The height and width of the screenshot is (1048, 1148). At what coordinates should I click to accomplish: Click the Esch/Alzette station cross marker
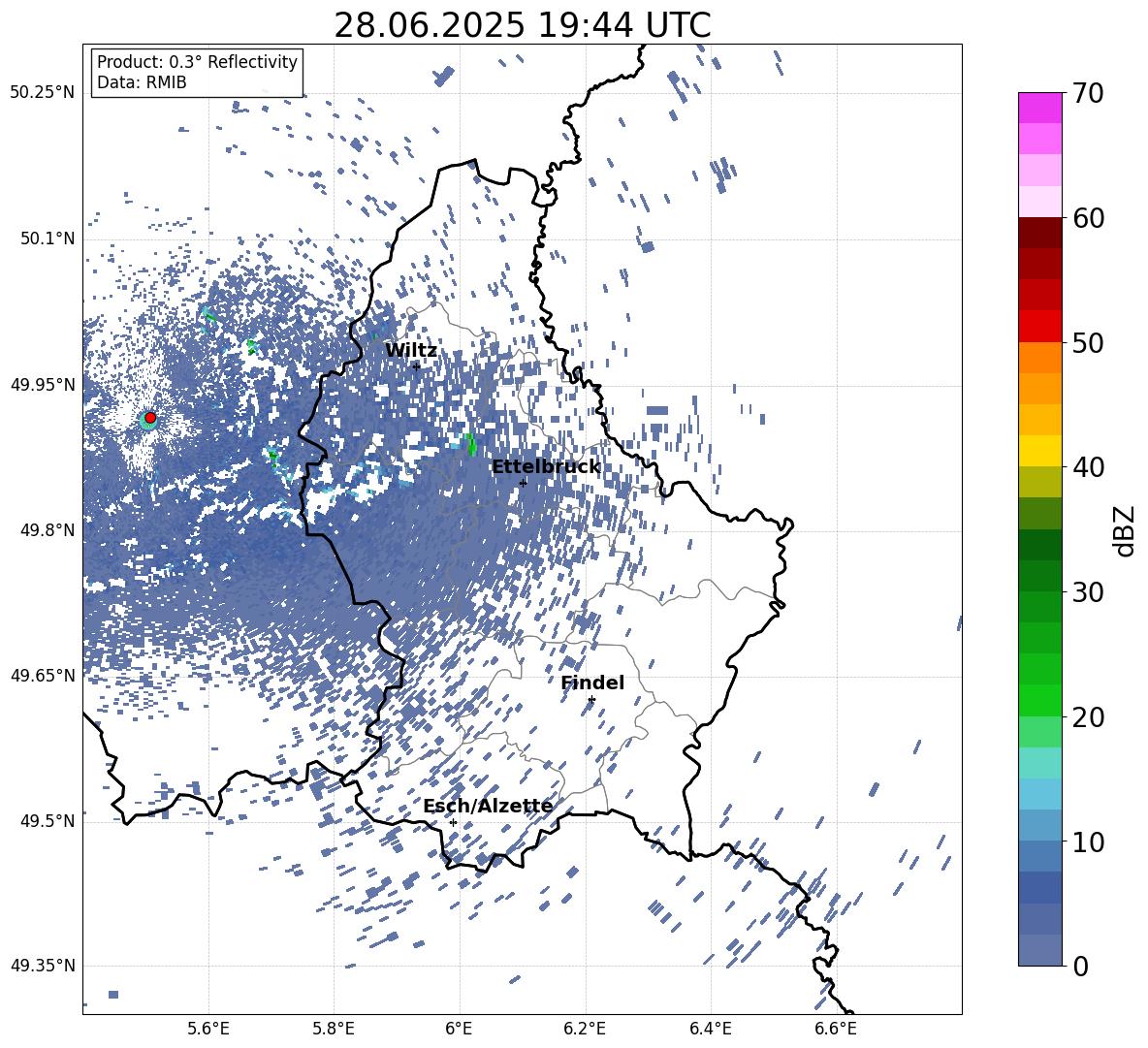(x=453, y=822)
